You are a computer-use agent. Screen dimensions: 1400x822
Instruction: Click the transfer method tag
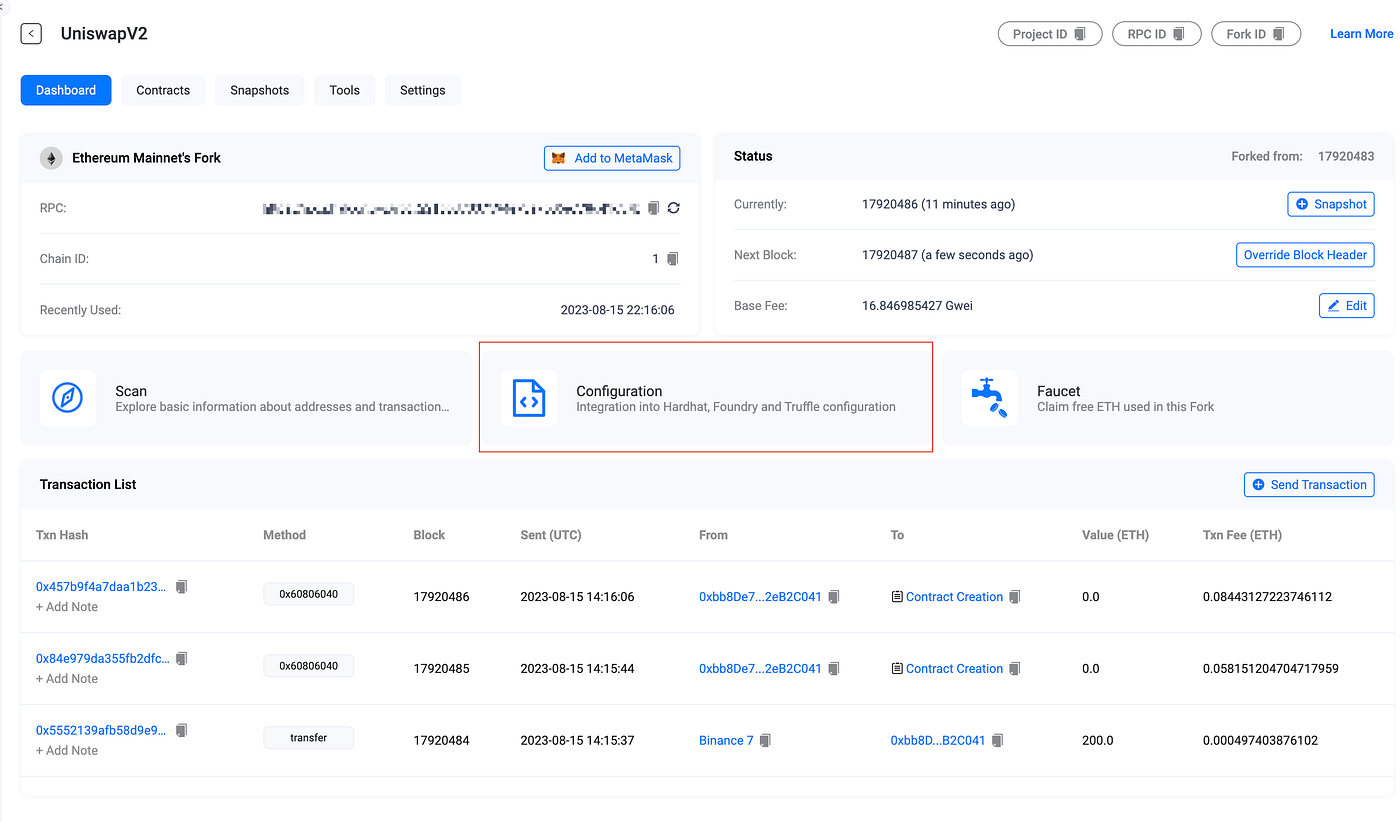click(x=309, y=738)
